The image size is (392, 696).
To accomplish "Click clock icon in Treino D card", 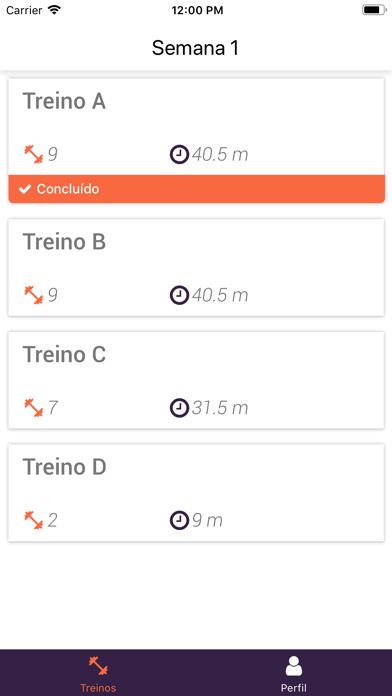I will click(x=179, y=520).
